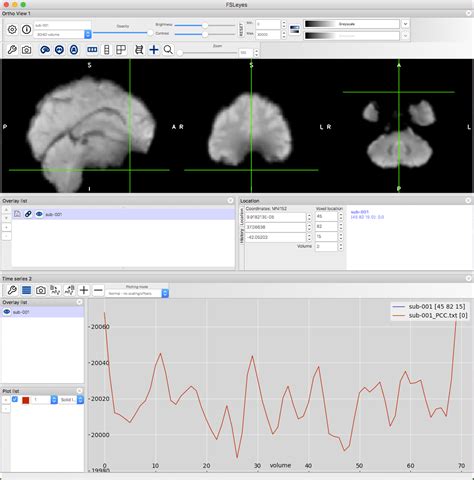474x480 pixels.
Task: Switch to the grid canvas layout
Action: pyautogui.click(x=121, y=50)
